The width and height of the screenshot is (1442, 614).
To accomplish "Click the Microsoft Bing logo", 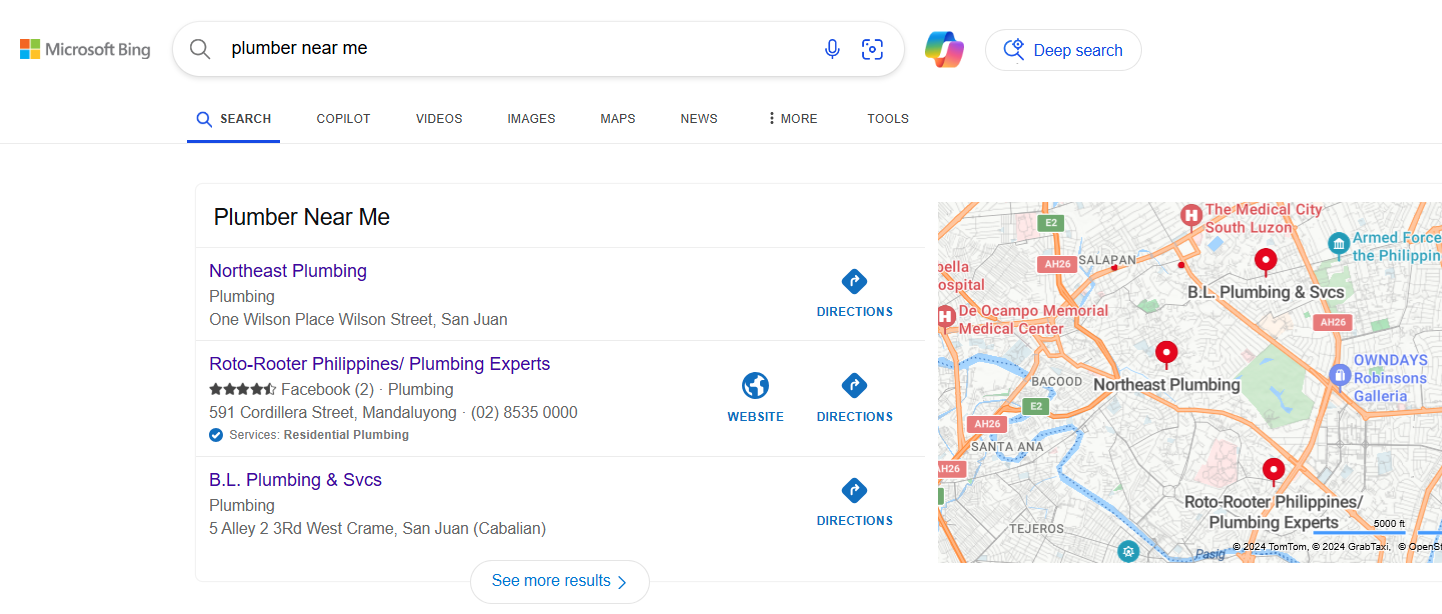I will [x=85, y=49].
